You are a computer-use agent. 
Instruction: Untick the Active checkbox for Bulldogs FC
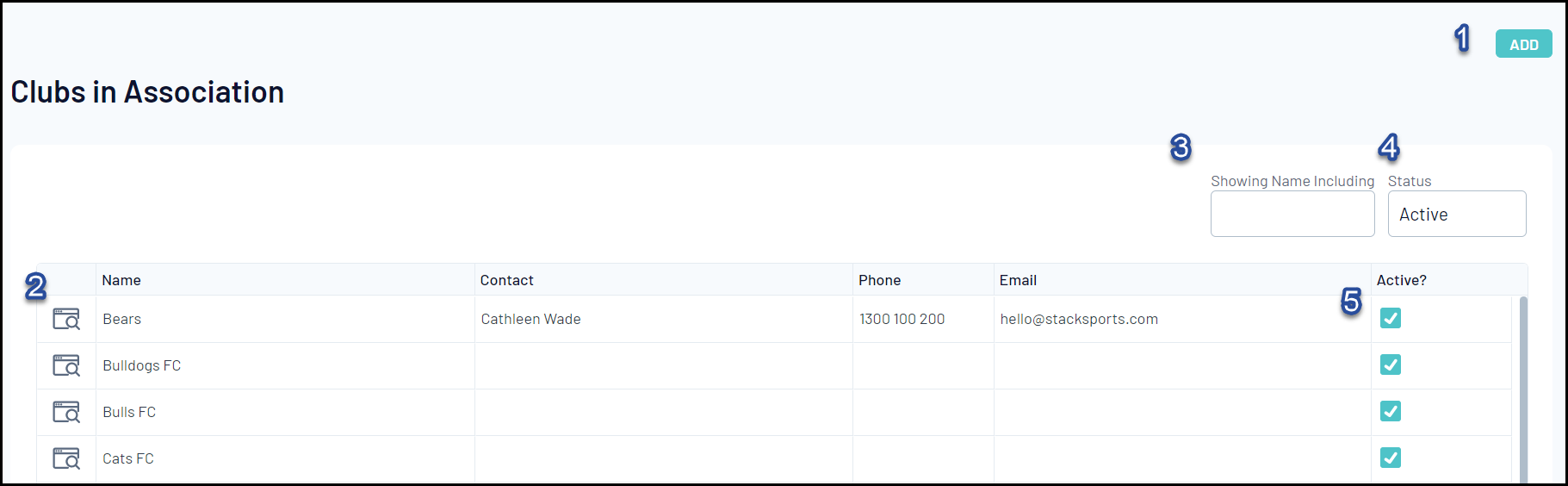point(1391,364)
